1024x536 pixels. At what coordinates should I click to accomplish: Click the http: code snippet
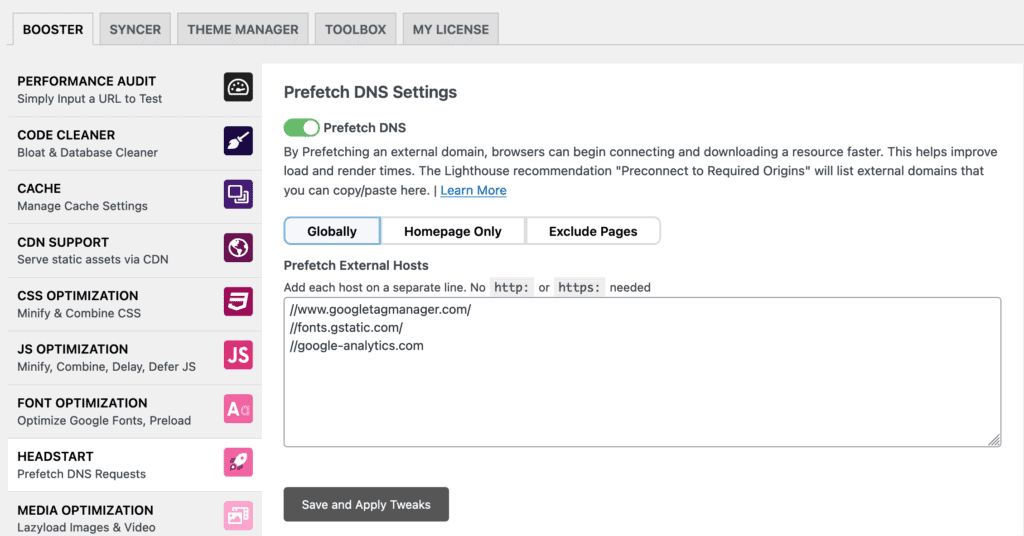tap(511, 287)
